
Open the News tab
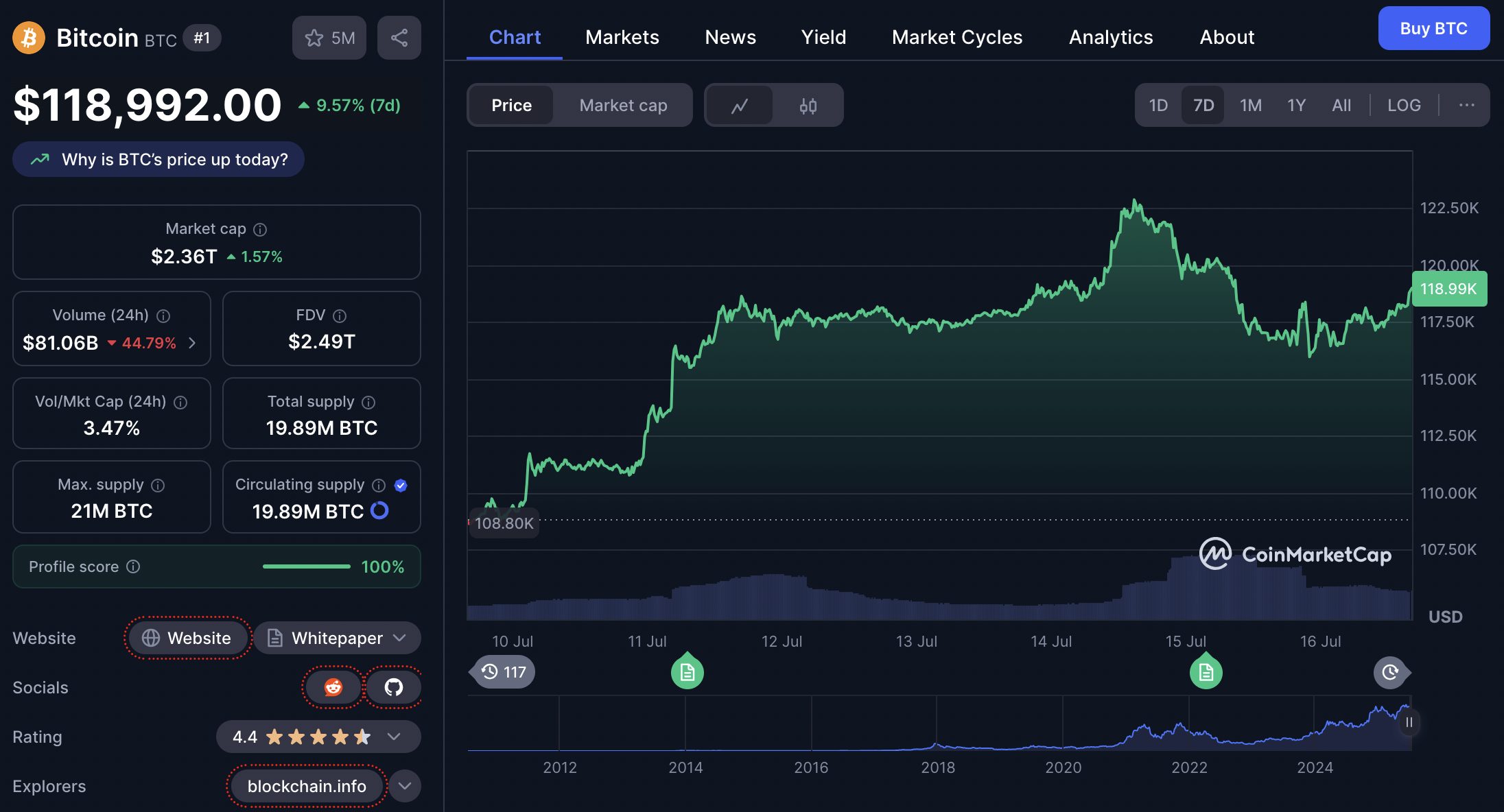coord(731,37)
